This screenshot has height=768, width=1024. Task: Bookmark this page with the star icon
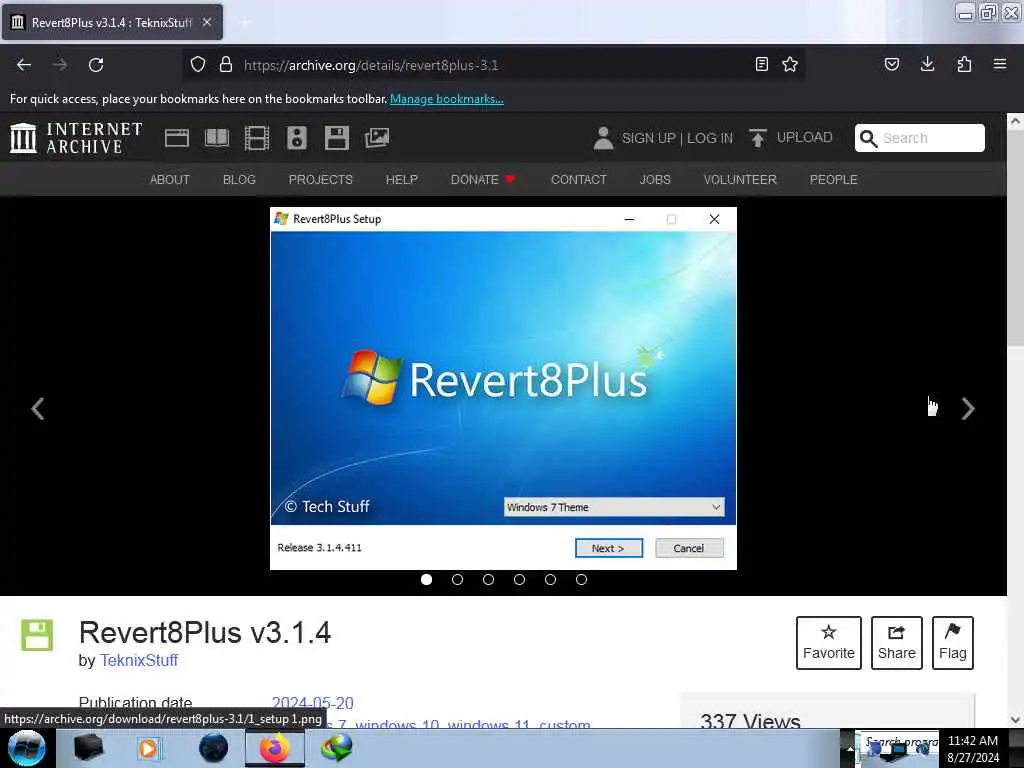coord(790,64)
